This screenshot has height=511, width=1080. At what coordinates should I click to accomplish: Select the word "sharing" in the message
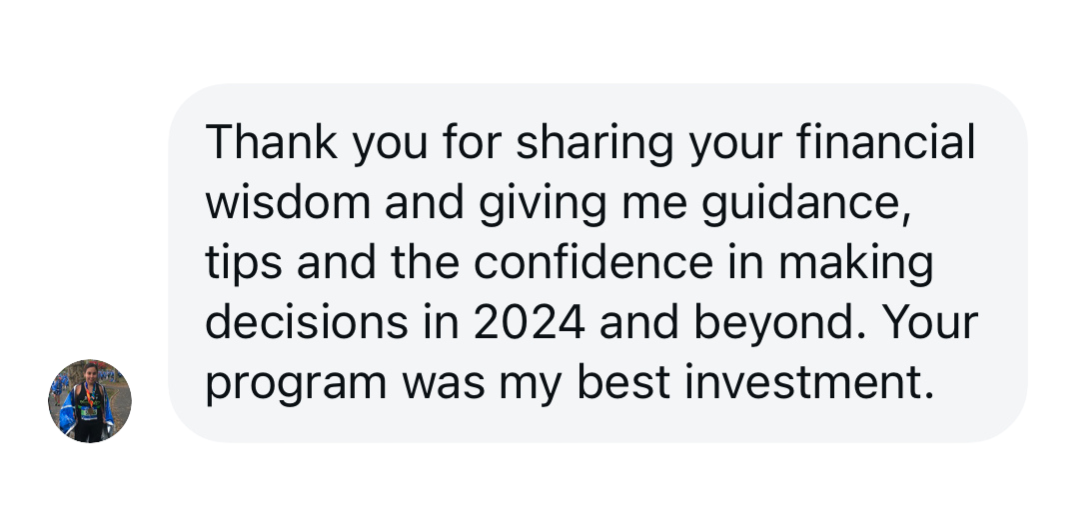[x=594, y=144]
